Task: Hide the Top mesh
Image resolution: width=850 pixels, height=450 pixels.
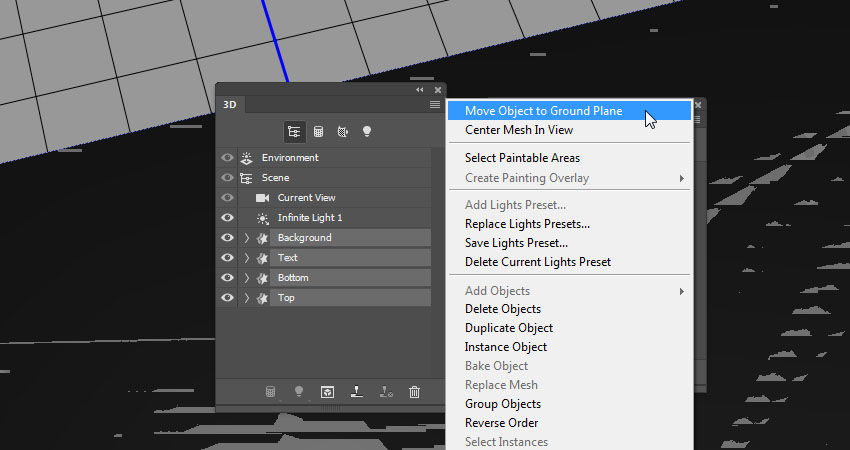Action: click(x=227, y=298)
